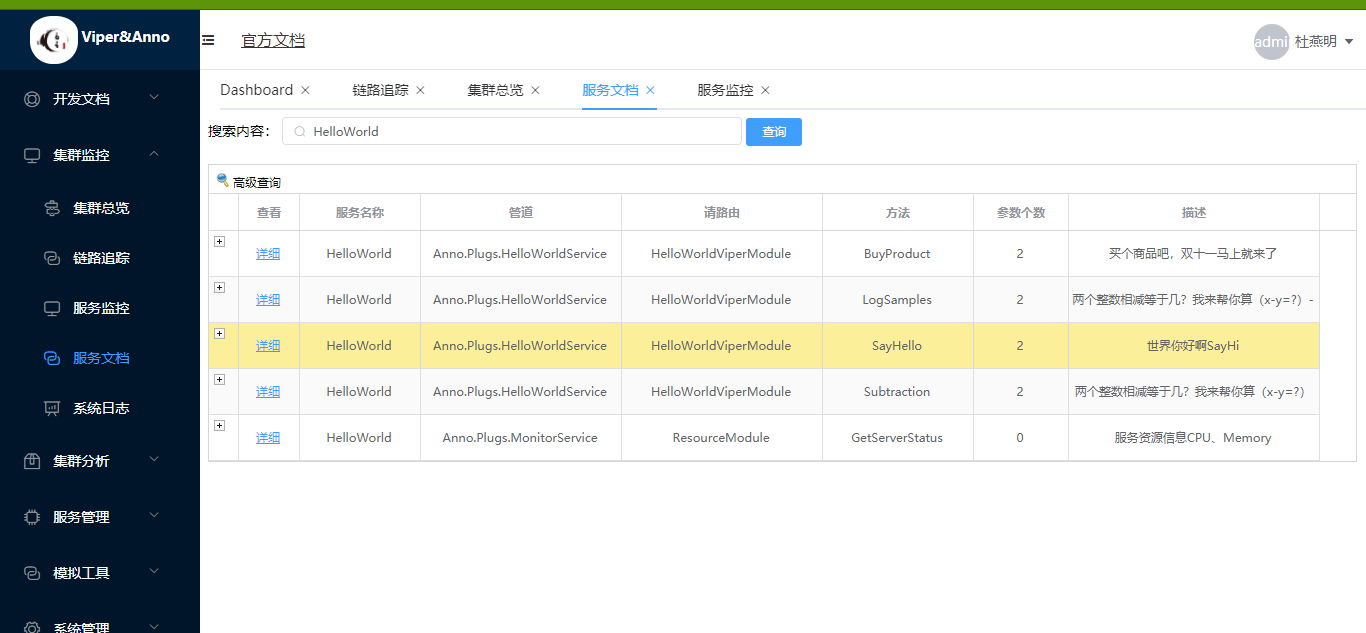
Task: Click the HelloWorld search input field
Action: pyautogui.click(x=512, y=131)
